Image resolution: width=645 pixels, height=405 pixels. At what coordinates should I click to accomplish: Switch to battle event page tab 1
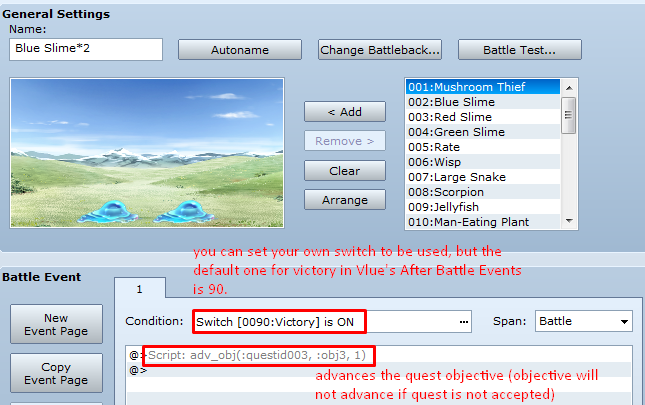click(x=140, y=289)
